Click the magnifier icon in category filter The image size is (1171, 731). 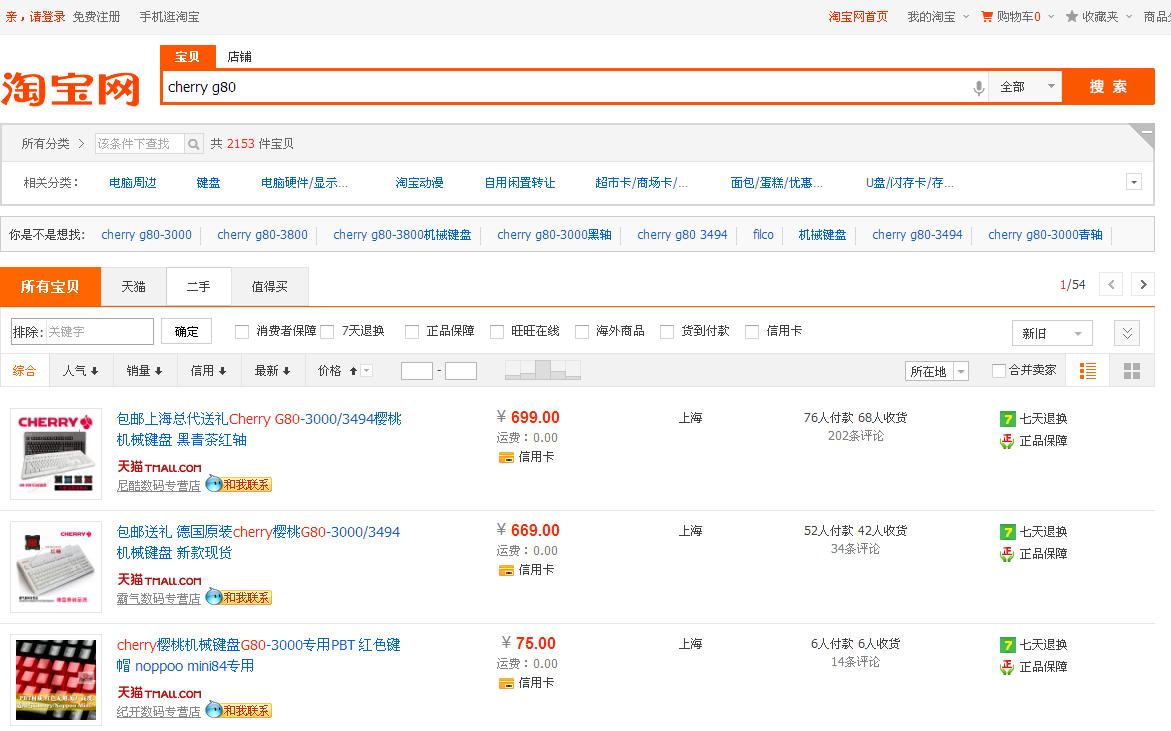click(x=194, y=144)
